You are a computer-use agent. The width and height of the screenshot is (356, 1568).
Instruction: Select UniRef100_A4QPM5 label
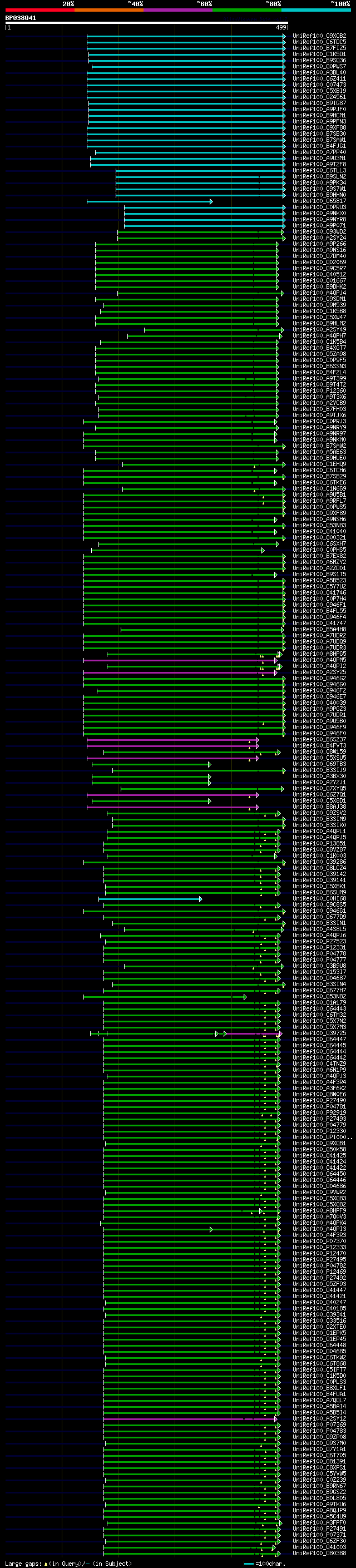click(x=319, y=660)
